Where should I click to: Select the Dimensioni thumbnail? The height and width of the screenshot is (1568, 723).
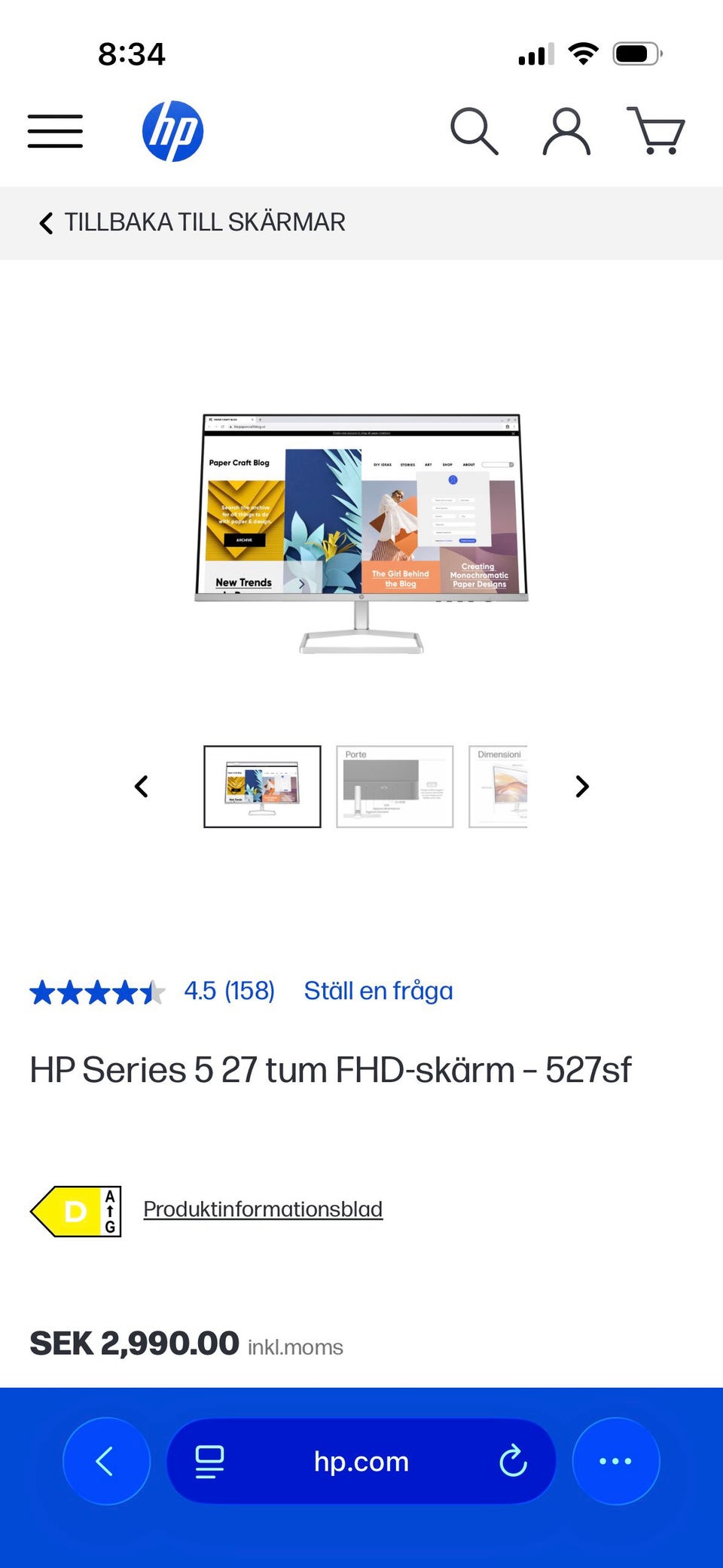point(498,787)
